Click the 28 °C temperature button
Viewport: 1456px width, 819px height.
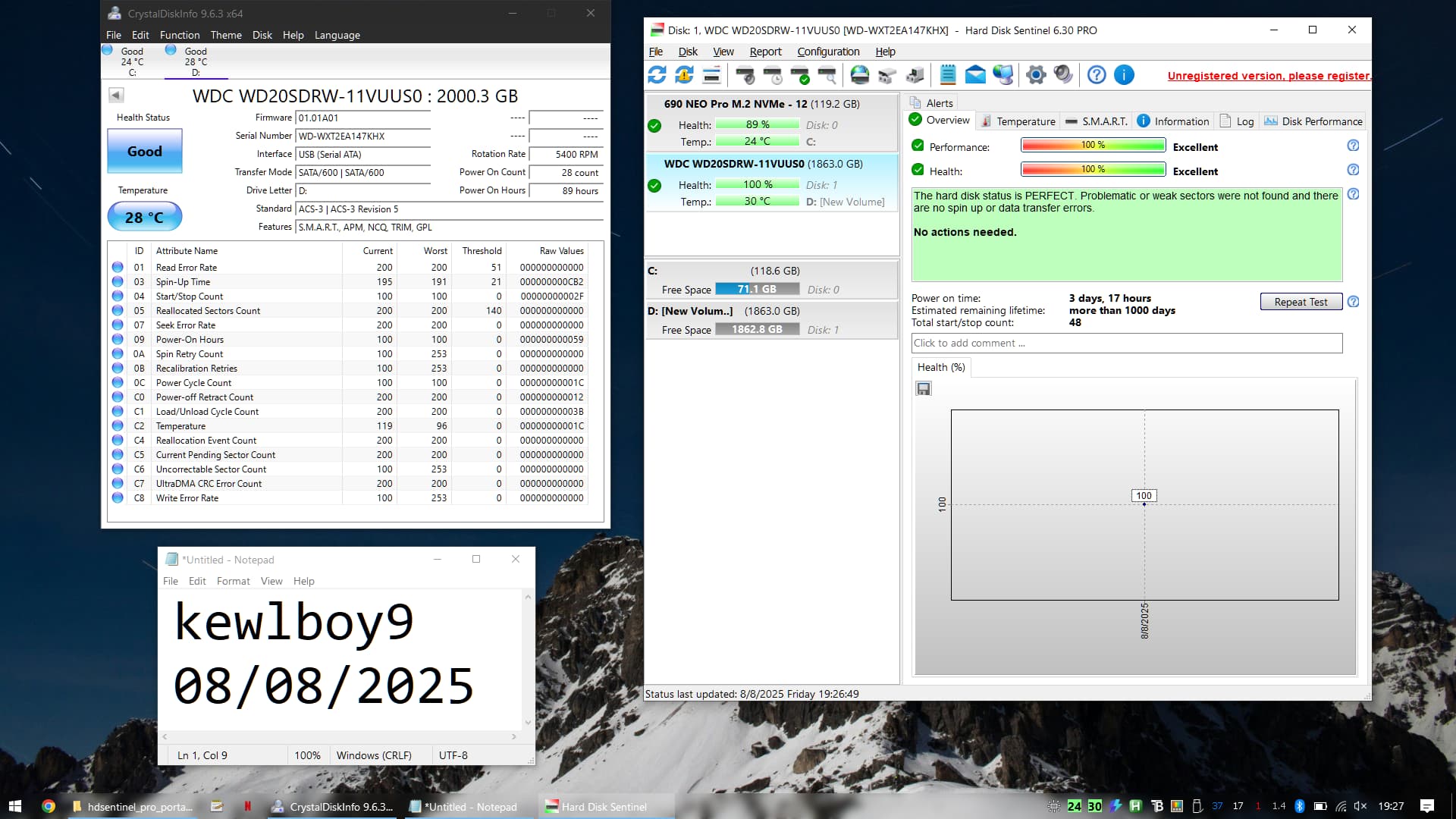[145, 217]
